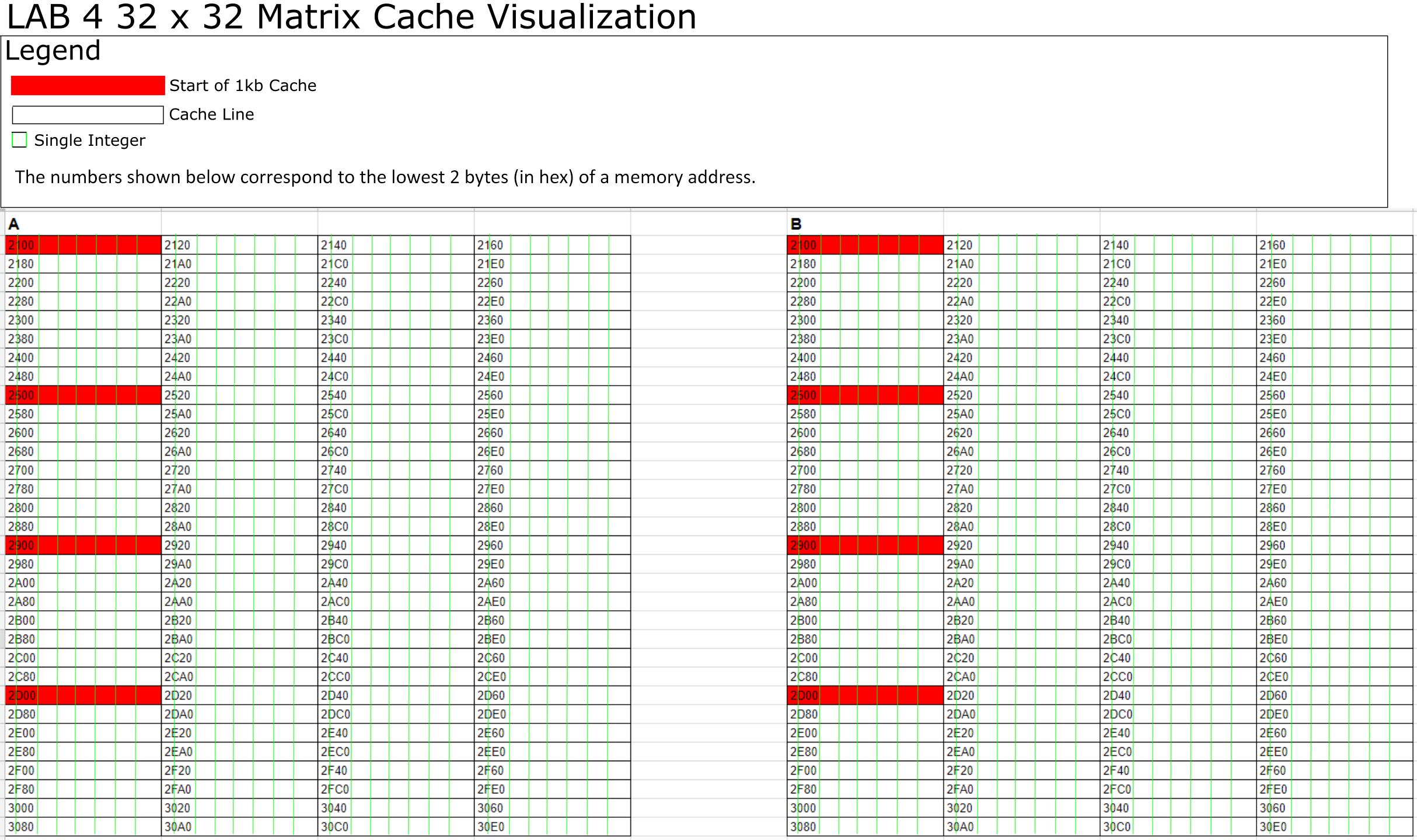This screenshot has height=840, width=1417.
Task: Click the matrix B header label
Action: (x=796, y=224)
